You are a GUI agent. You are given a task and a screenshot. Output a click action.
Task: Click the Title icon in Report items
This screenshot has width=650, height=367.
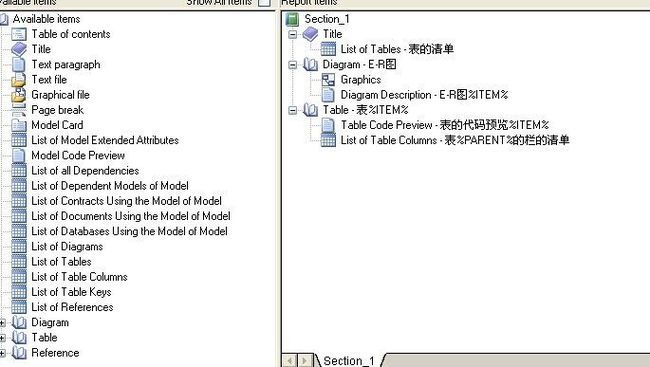click(x=310, y=34)
